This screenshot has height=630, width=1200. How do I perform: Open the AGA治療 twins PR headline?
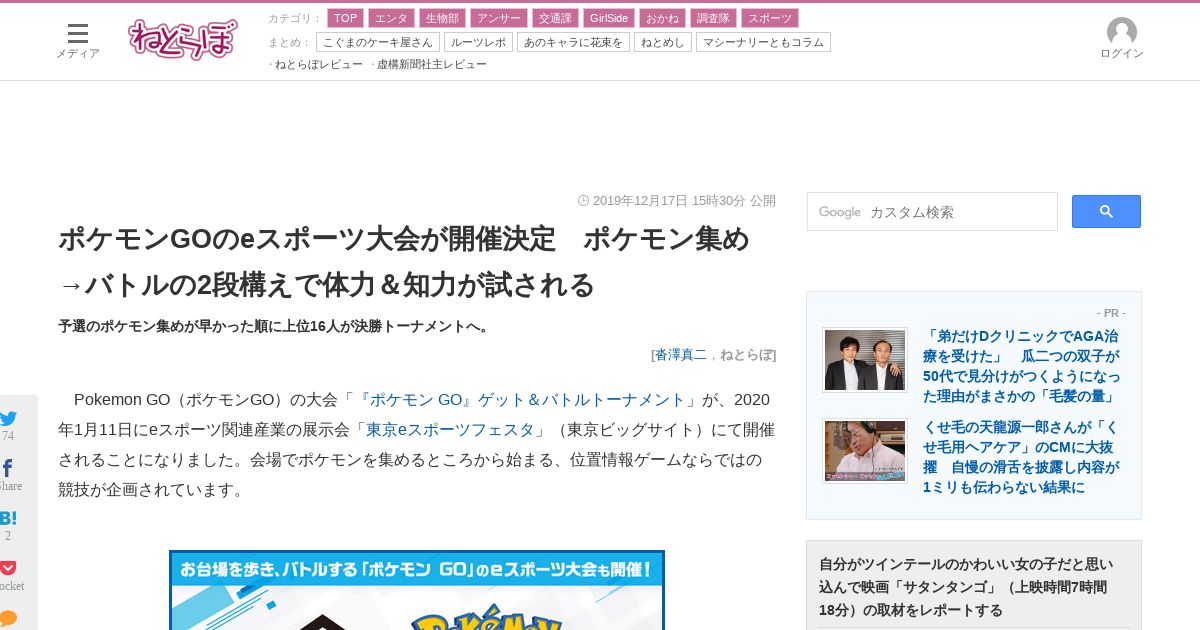point(1022,366)
